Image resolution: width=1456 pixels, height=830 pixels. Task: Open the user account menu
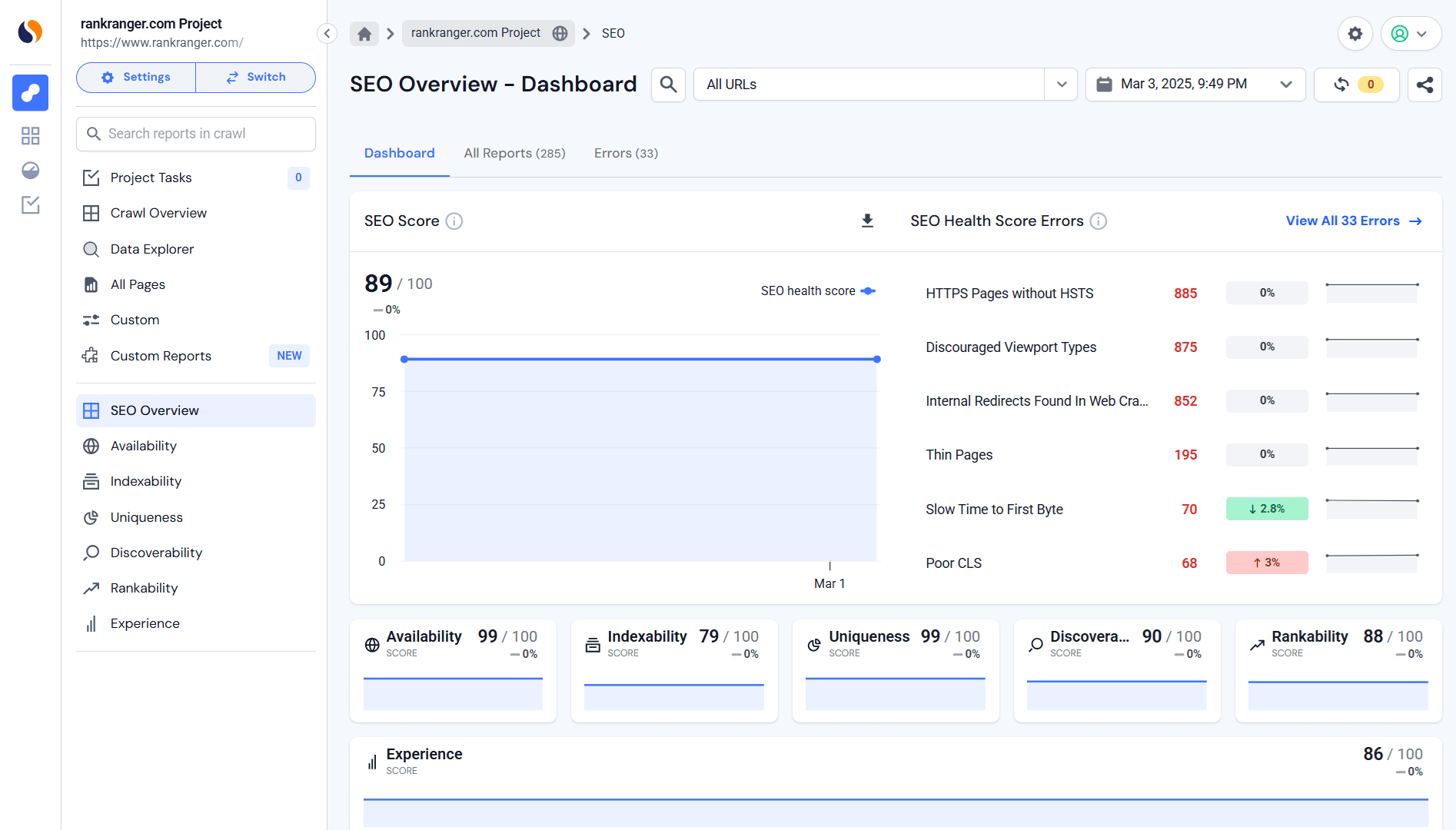coord(1411,34)
